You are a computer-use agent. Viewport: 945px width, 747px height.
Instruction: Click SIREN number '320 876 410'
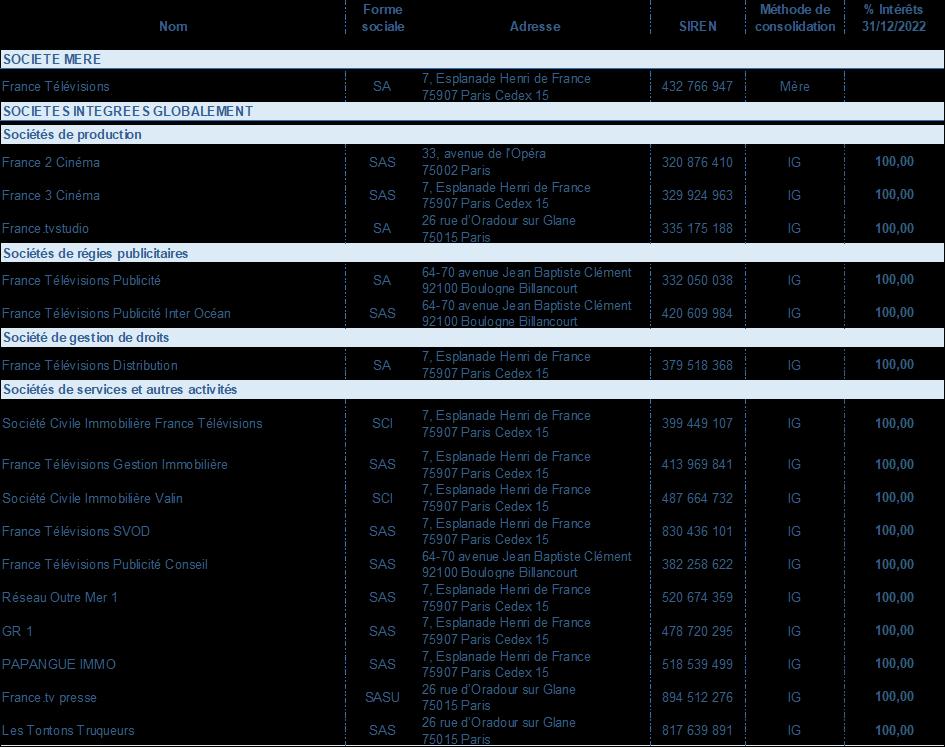(x=697, y=163)
